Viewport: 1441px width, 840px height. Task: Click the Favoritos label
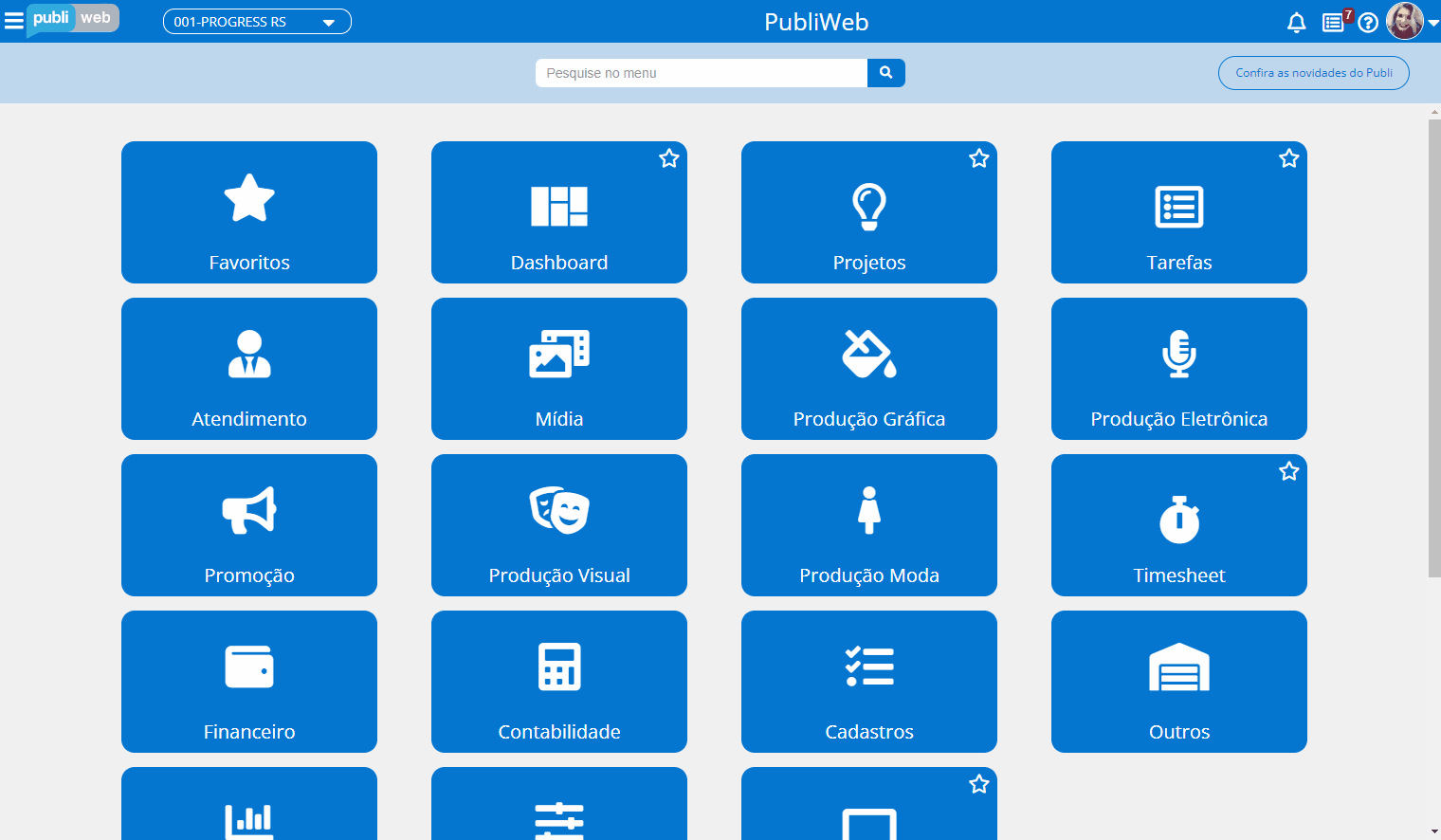click(x=249, y=263)
